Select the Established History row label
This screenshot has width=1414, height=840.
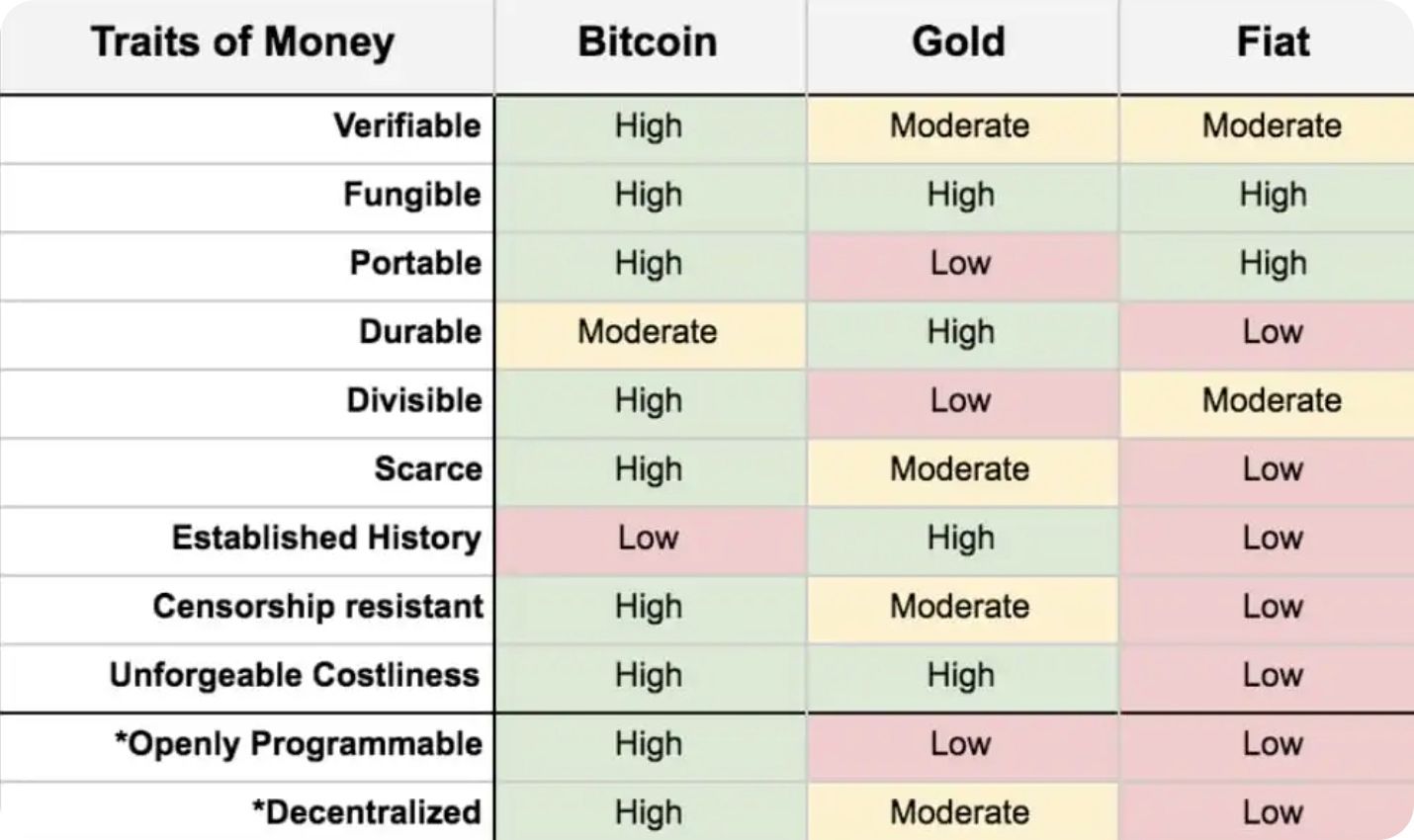coord(326,539)
